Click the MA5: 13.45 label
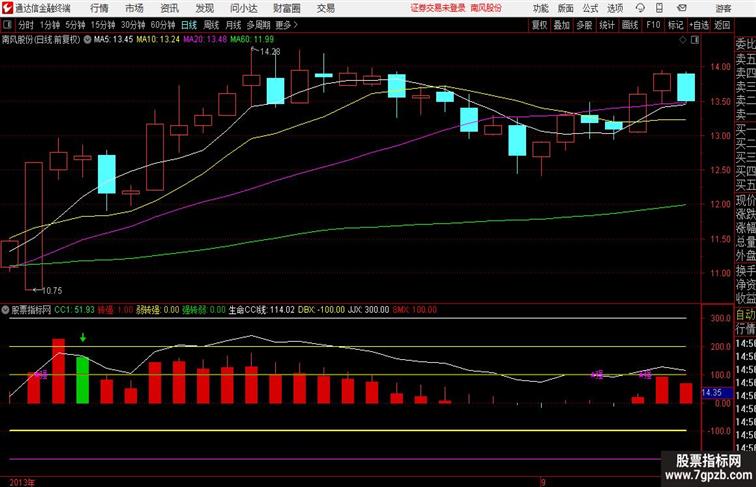The image size is (756, 487). point(113,40)
